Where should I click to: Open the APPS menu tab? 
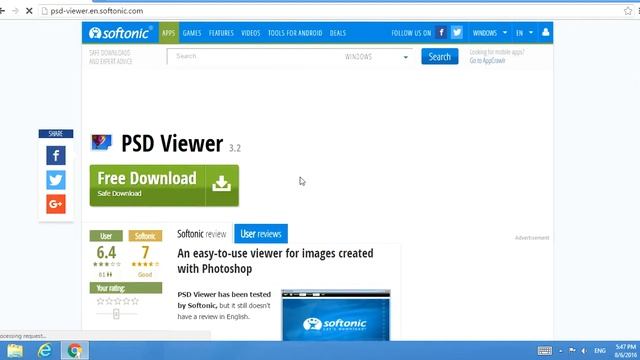click(x=169, y=33)
